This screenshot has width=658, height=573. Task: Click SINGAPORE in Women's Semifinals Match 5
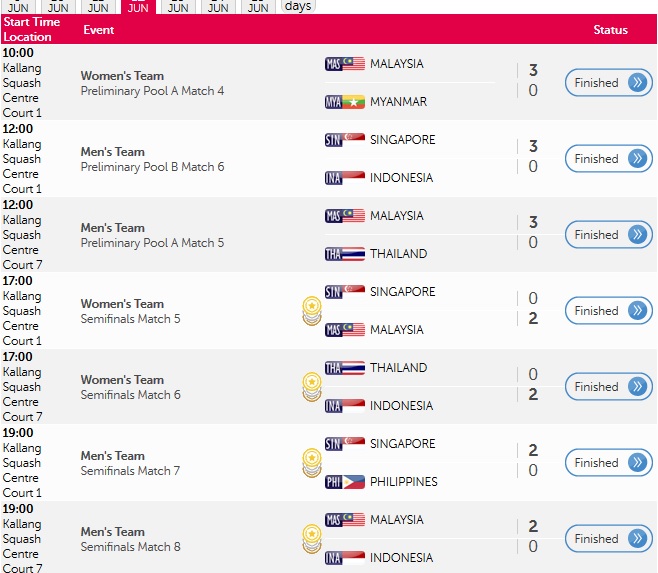pyautogui.click(x=402, y=292)
